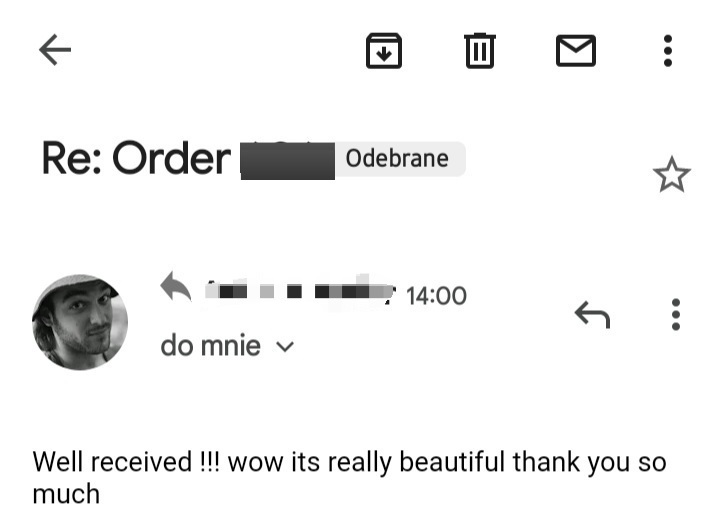Go back using the left arrow
The image size is (720, 532).
(55, 50)
